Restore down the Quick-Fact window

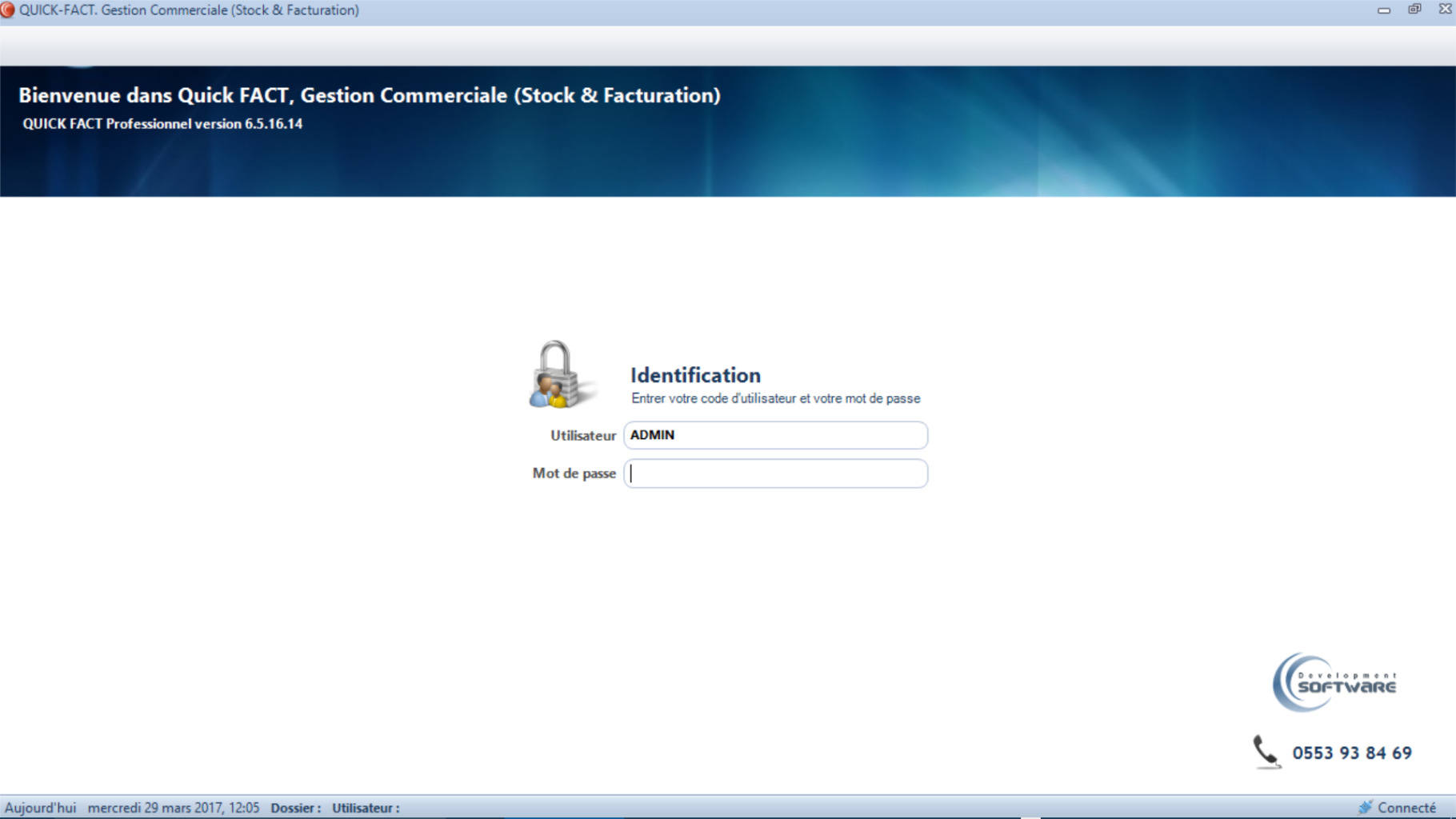click(x=1414, y=10)
